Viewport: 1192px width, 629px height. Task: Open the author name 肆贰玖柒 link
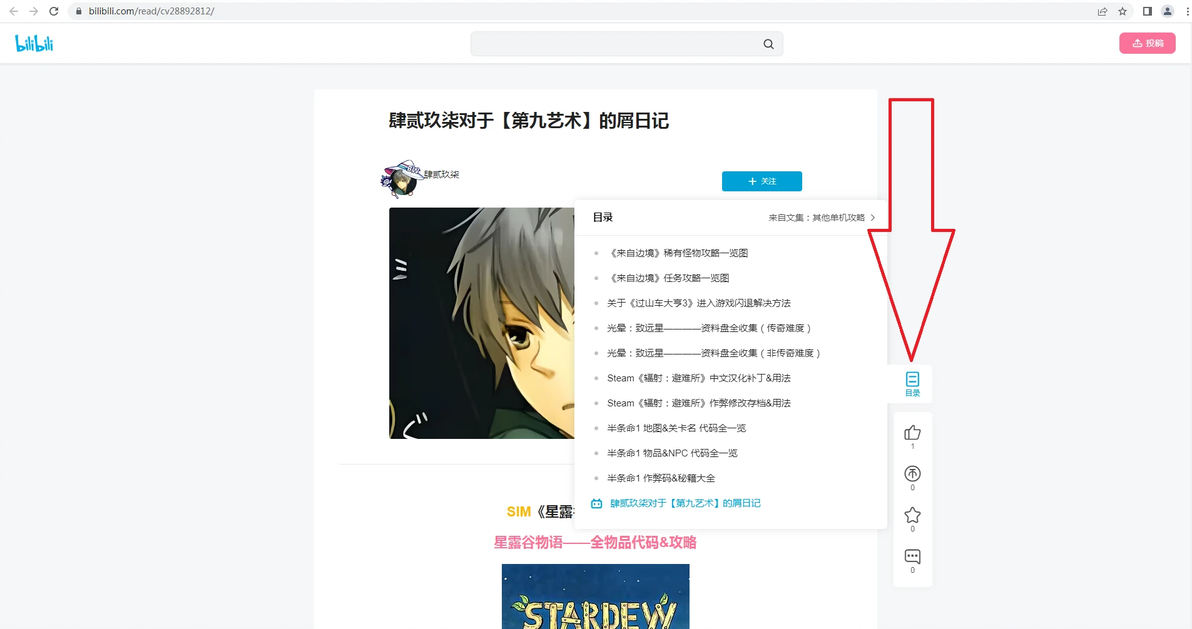tap(442, 174)
